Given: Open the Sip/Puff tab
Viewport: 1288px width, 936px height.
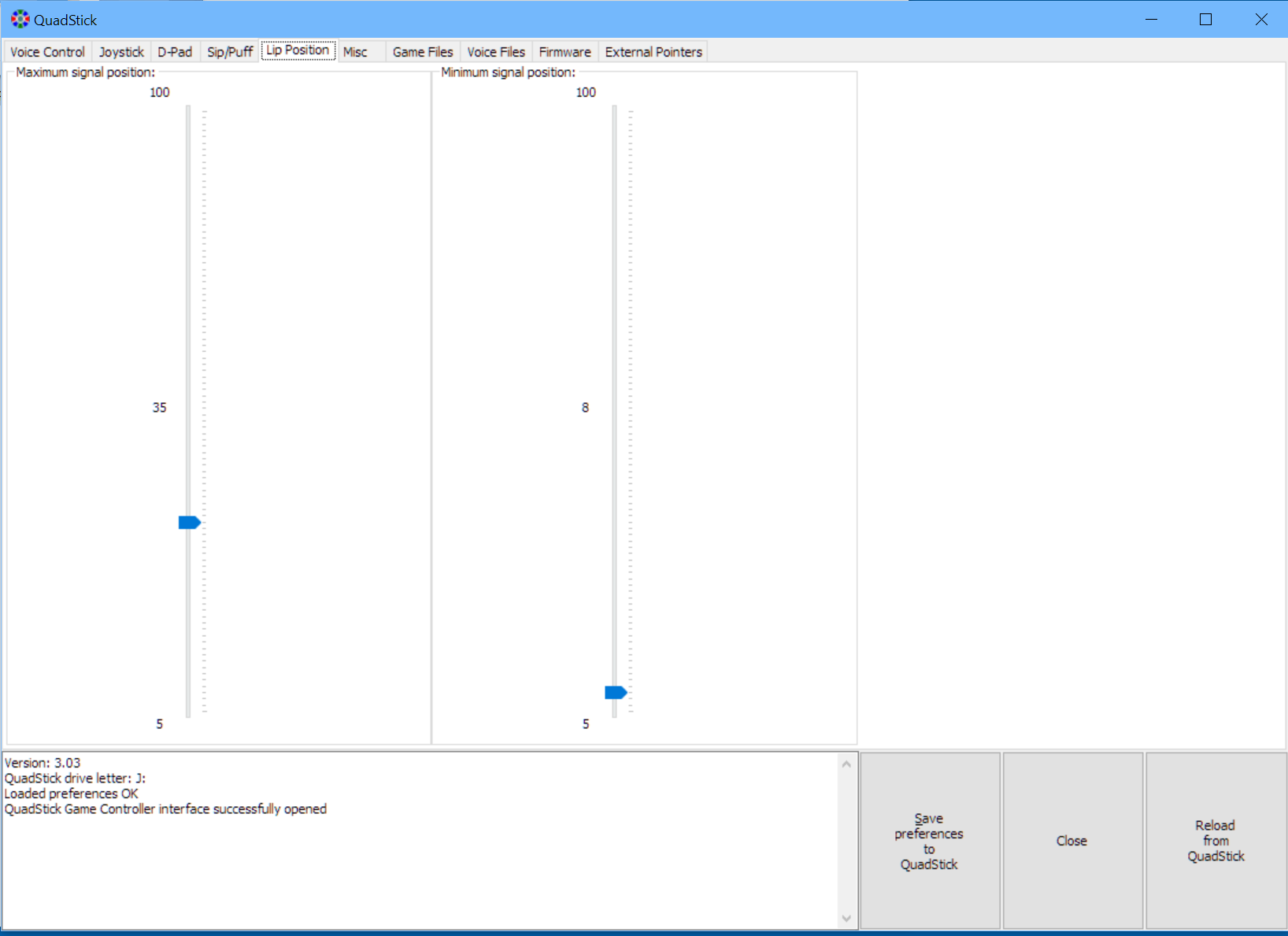Looking at the screenshot, I should tap(230, 52).
